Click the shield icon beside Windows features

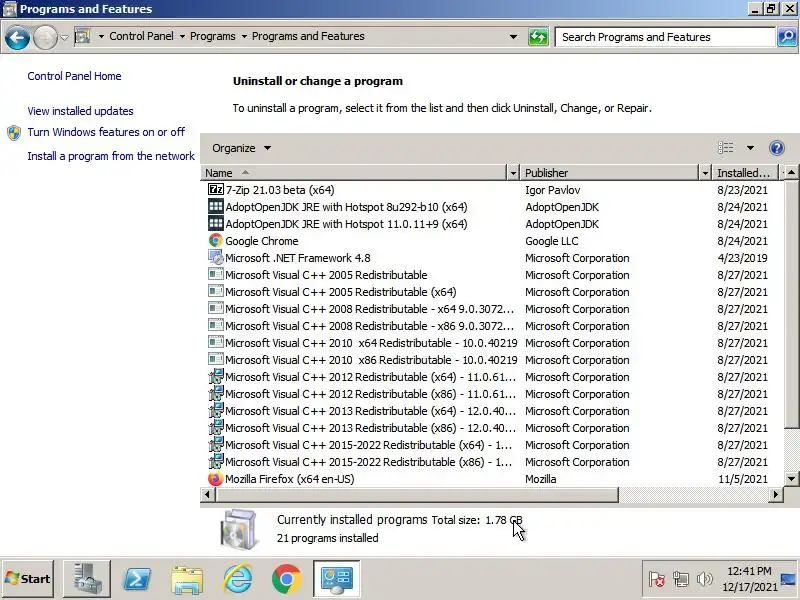[14, 133]
